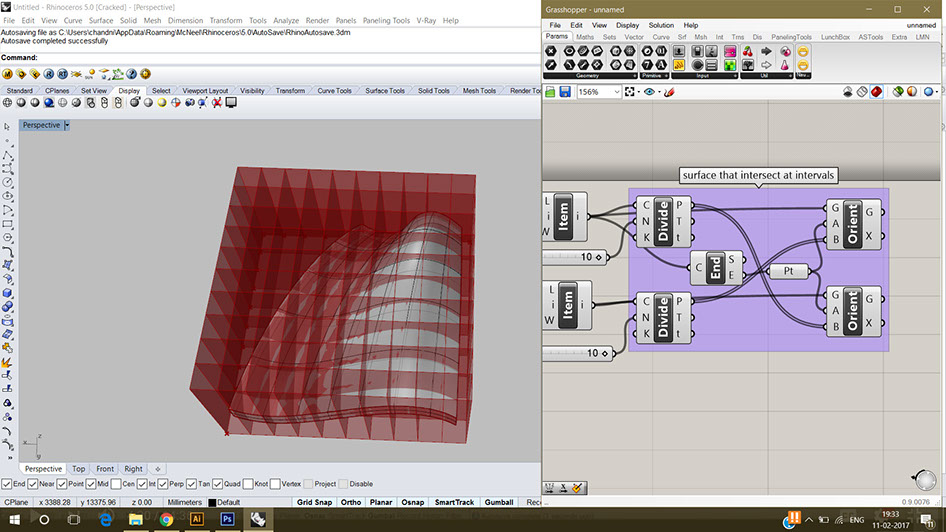Click the red X sphere icon in Display toolbar
Viewport: 946px width, 532px height.
click(217, 103)
